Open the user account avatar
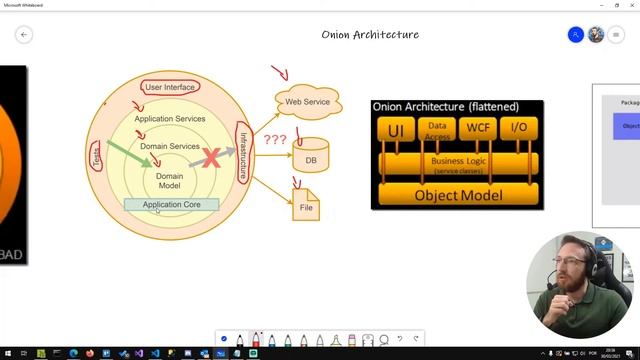Image resolution: width=640 pixels, height=360 pixels. click(596, 35)
